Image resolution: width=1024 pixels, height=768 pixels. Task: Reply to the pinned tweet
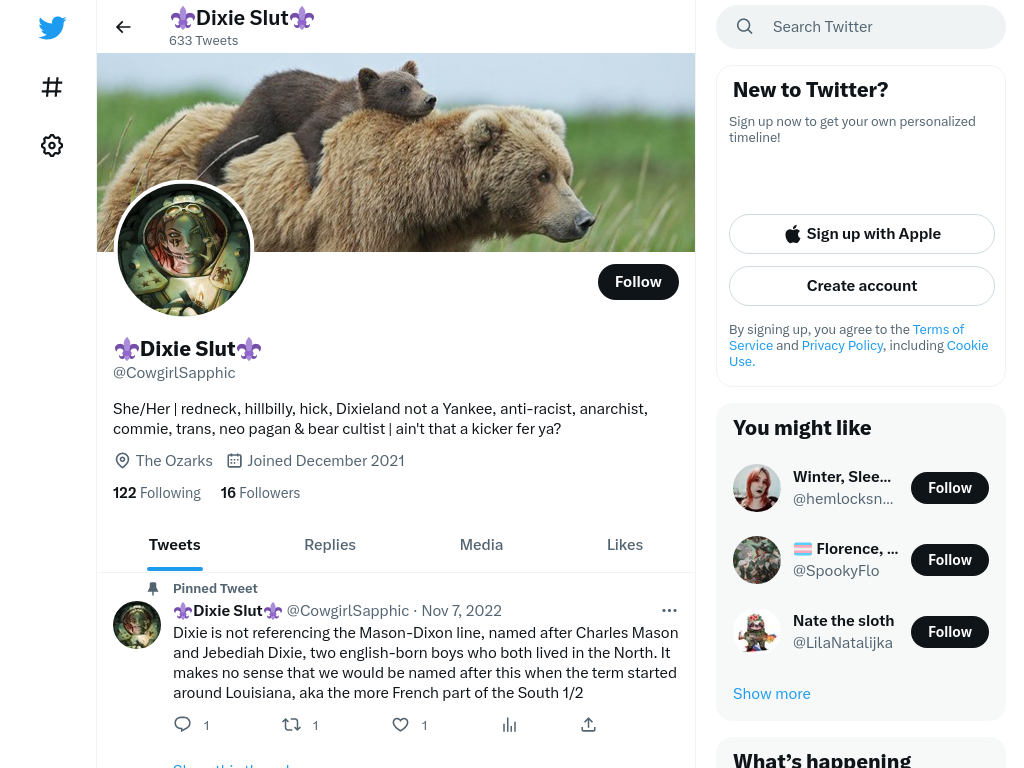[x=182, y=724]
